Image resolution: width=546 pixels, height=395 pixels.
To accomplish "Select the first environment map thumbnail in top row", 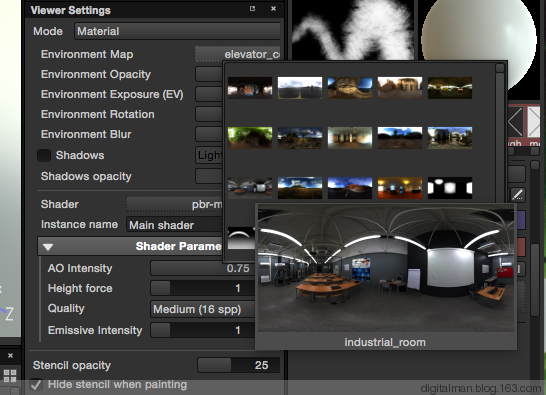I will click(250, 88).
